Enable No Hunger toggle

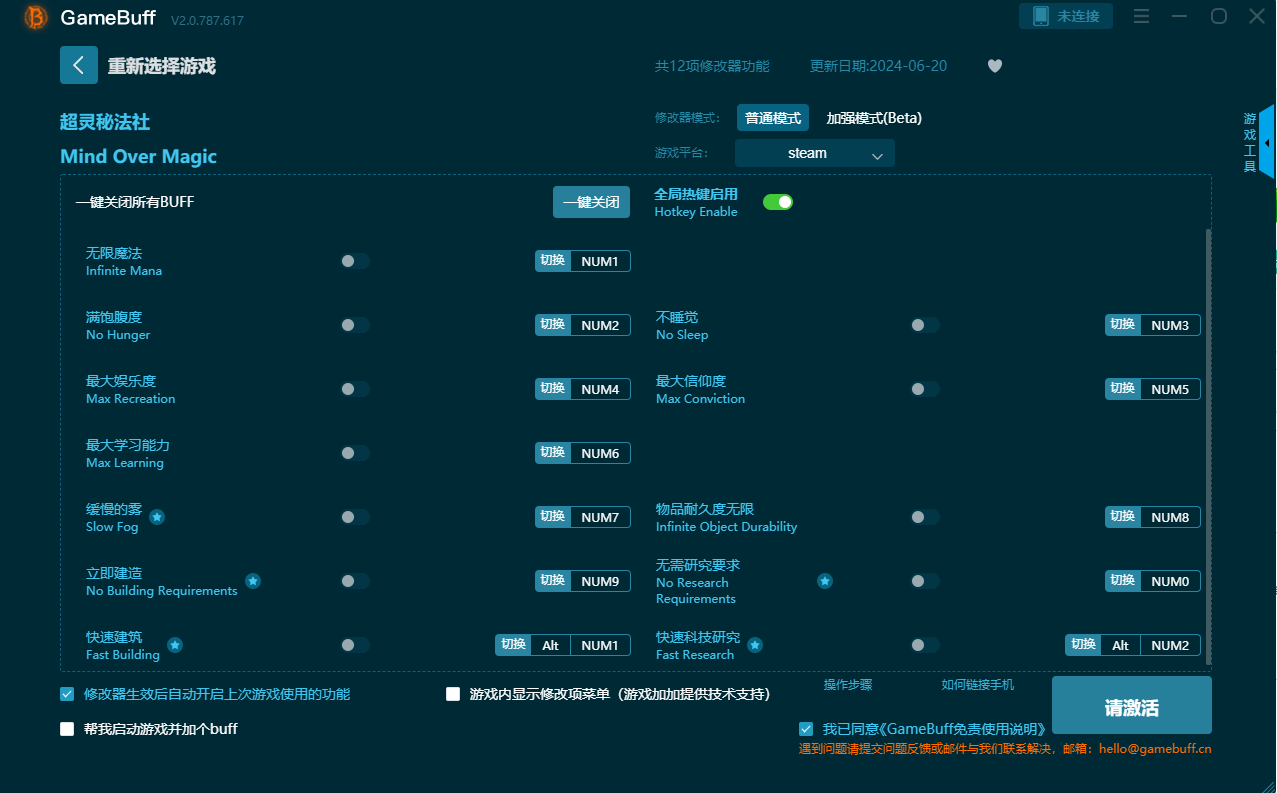[355, 325]
